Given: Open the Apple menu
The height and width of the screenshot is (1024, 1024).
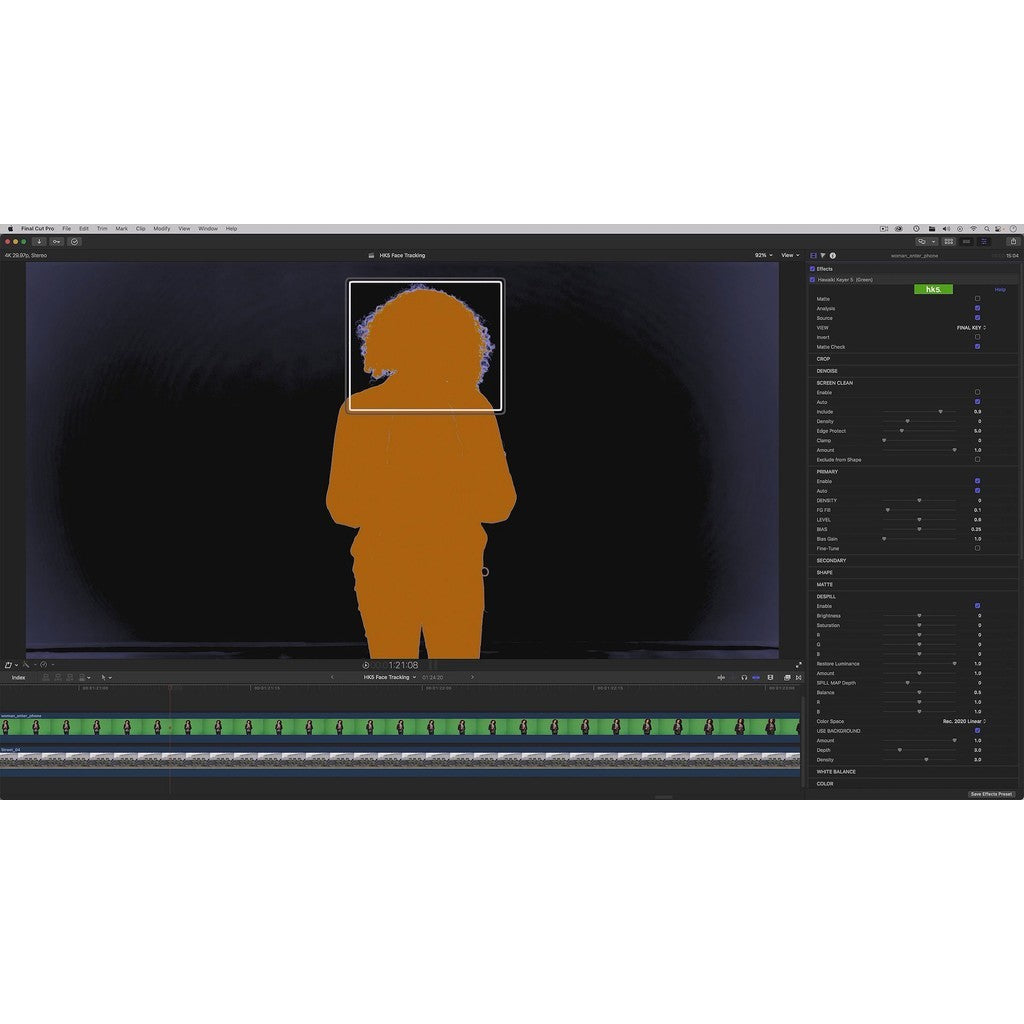Looking at the screenshot, I should click(x=10, y=229).
